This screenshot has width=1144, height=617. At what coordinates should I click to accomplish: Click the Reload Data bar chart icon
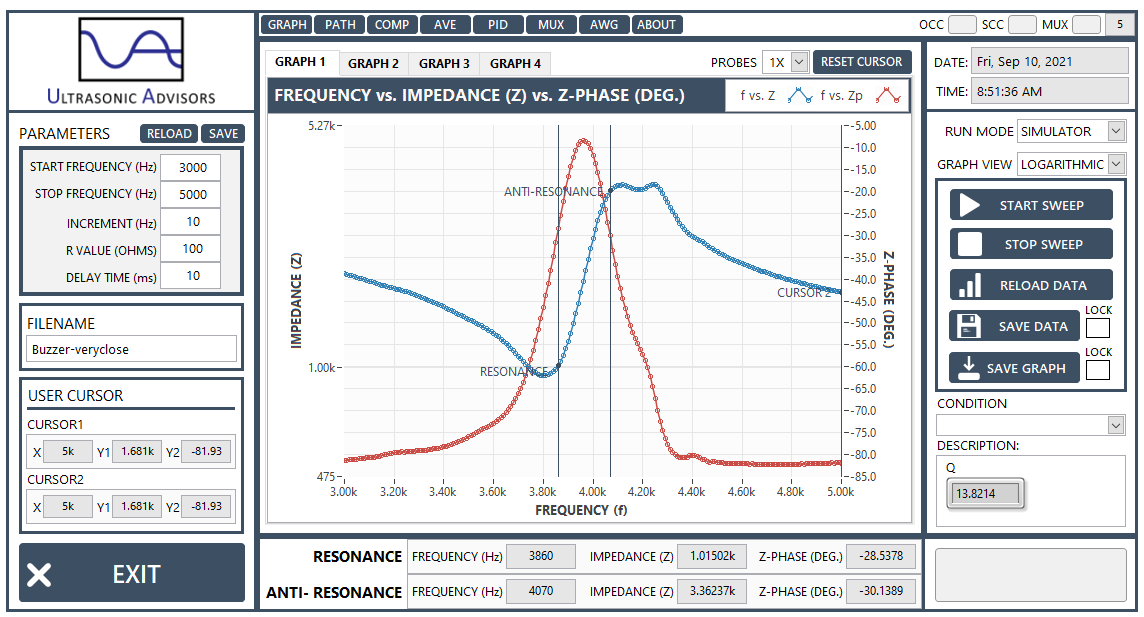(970, 285)
